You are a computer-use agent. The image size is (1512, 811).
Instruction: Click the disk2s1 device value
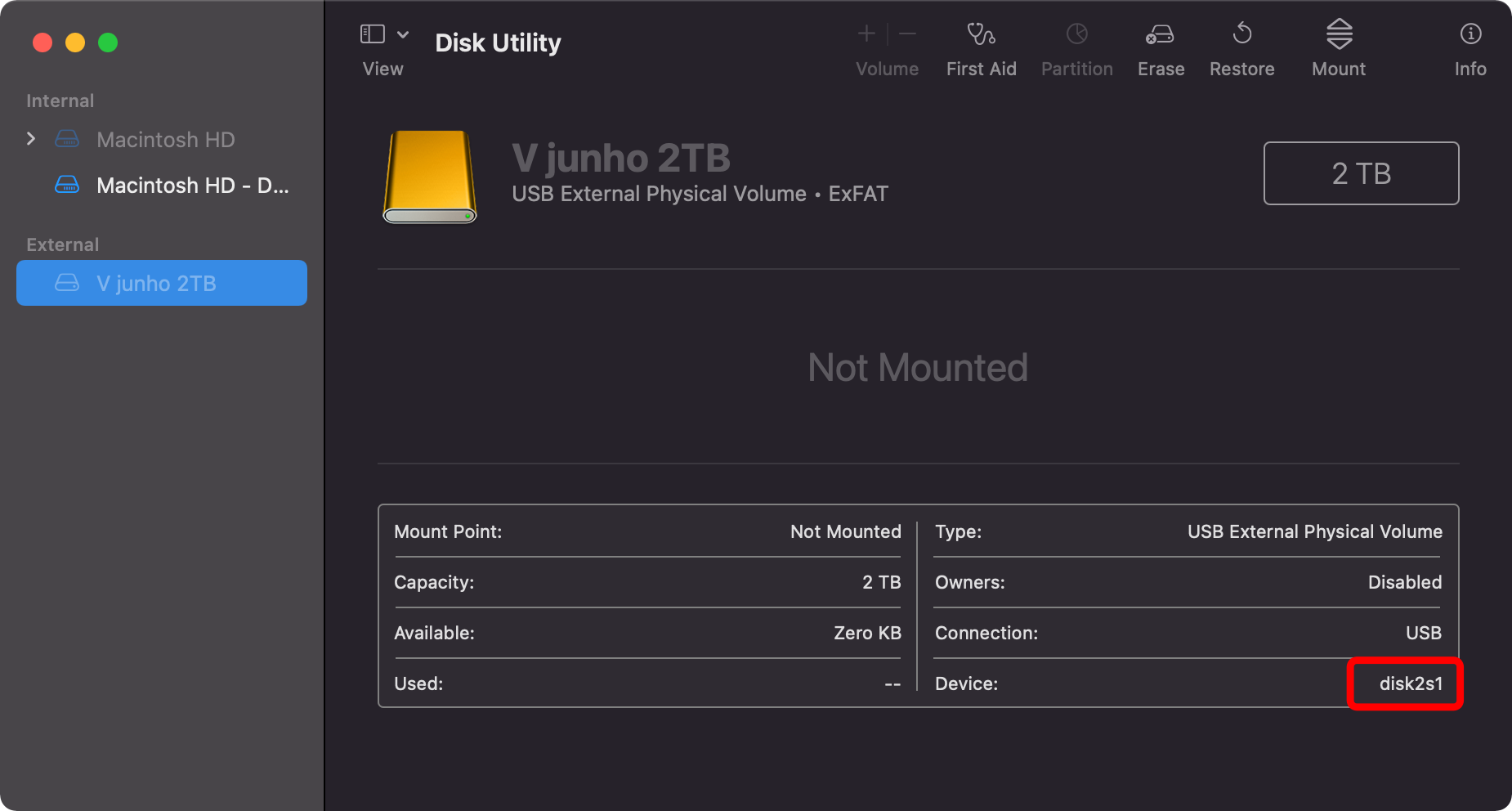tap(1411, 683)
